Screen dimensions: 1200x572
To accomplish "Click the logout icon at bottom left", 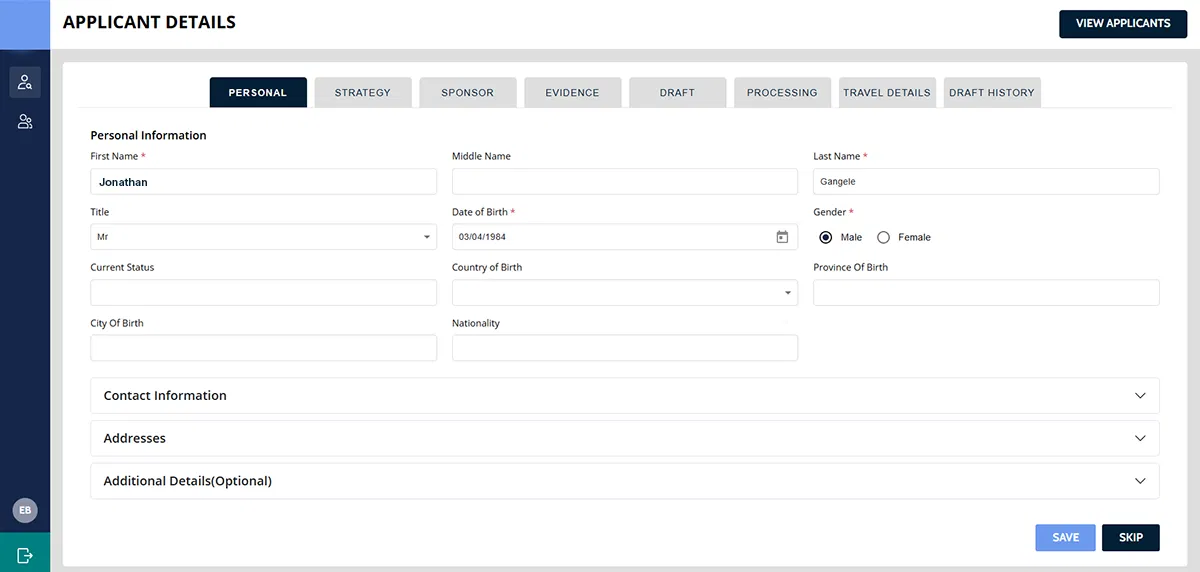I will [25, 555].
